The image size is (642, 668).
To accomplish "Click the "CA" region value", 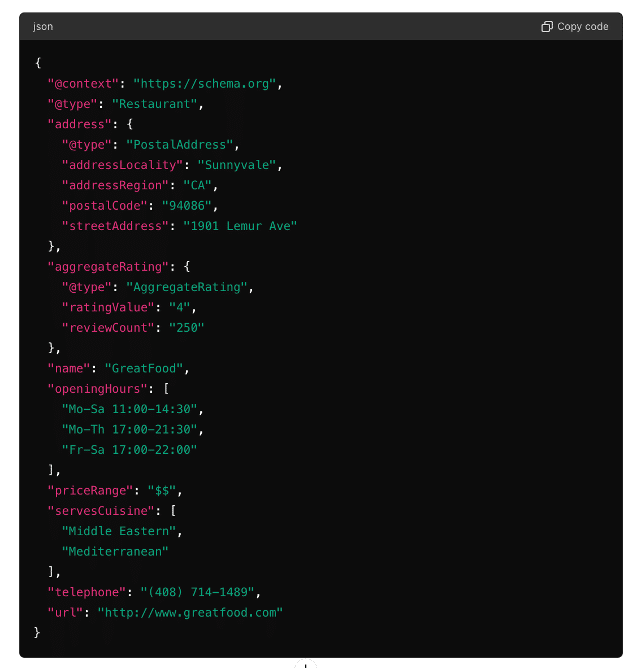I will click(x=198, y=185).
